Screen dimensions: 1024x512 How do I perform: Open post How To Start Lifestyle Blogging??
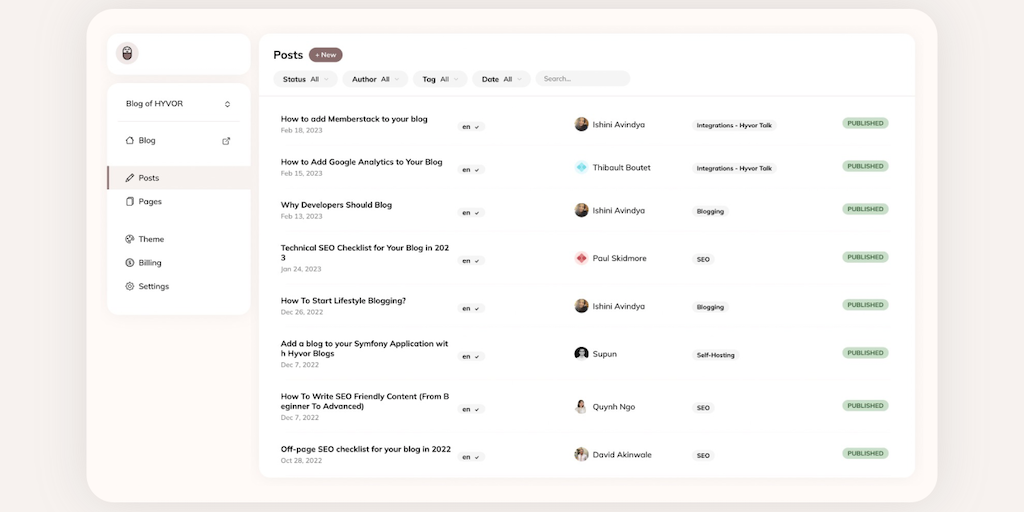coord(344,301)
